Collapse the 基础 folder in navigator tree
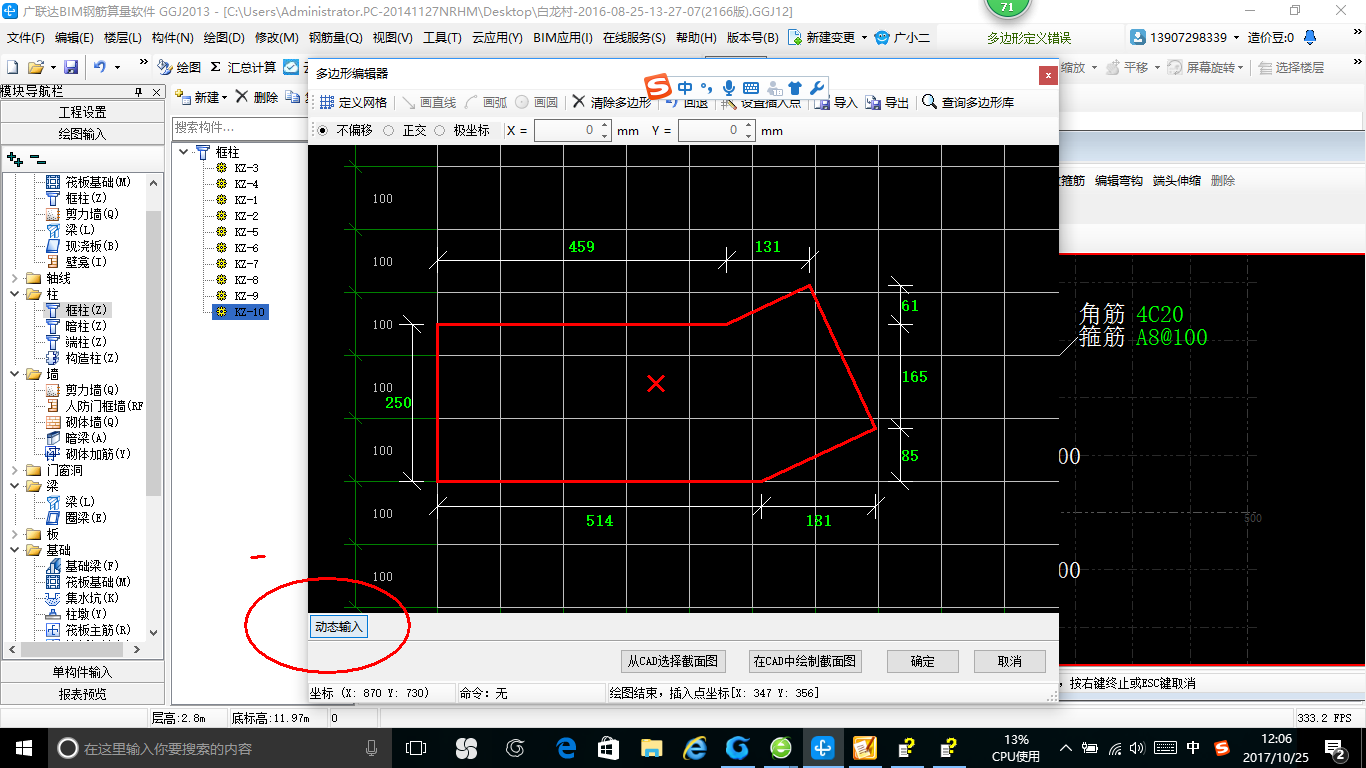1366x768 pixels. pos(14,550)
